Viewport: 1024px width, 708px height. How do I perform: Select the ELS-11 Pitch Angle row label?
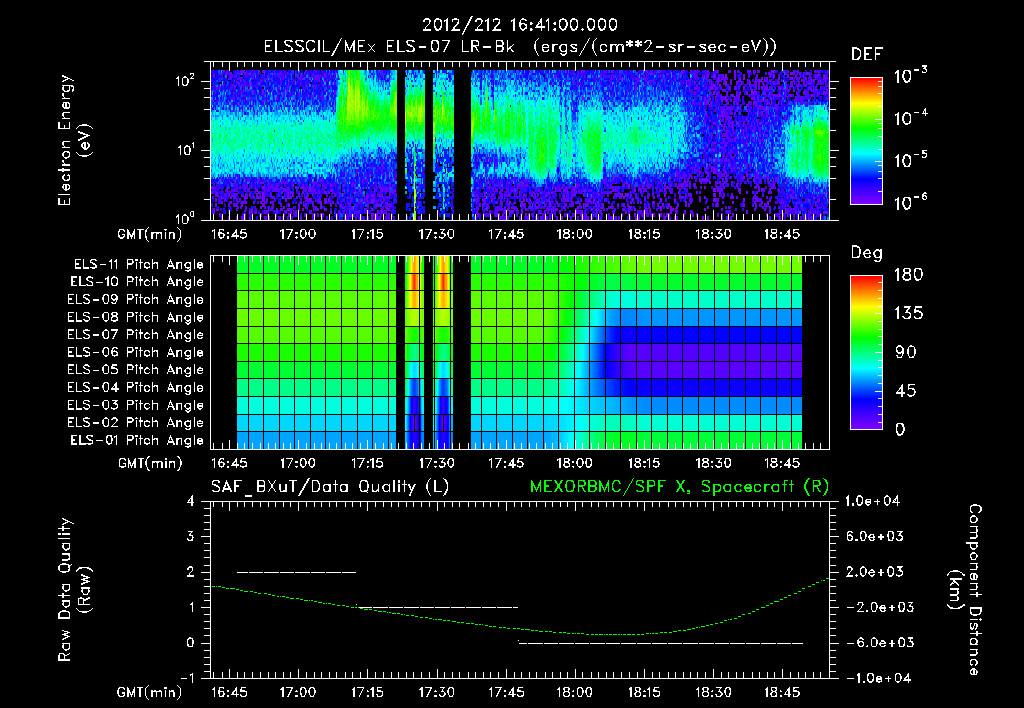138,265
